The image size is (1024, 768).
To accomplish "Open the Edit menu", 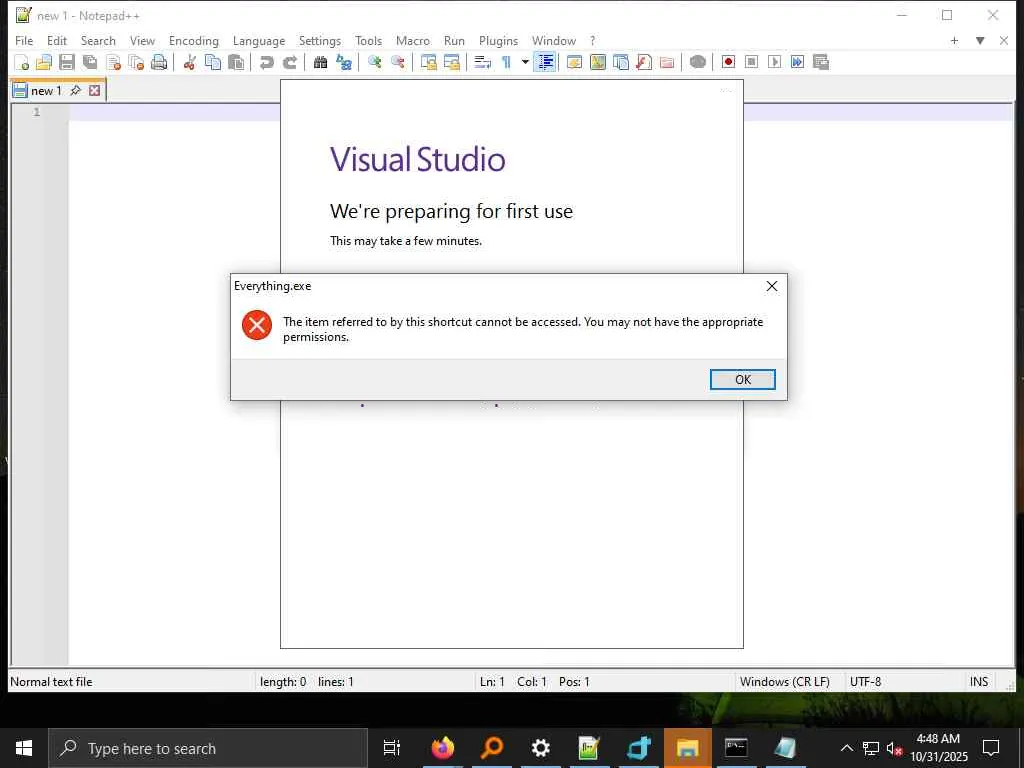I will 57,40.
